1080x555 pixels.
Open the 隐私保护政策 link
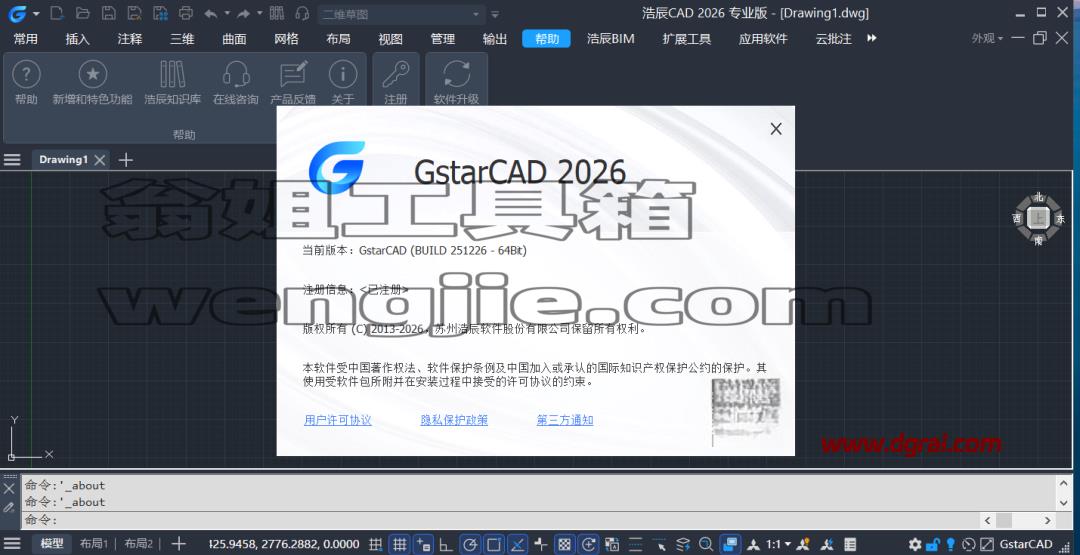click(x=454, y=420)
